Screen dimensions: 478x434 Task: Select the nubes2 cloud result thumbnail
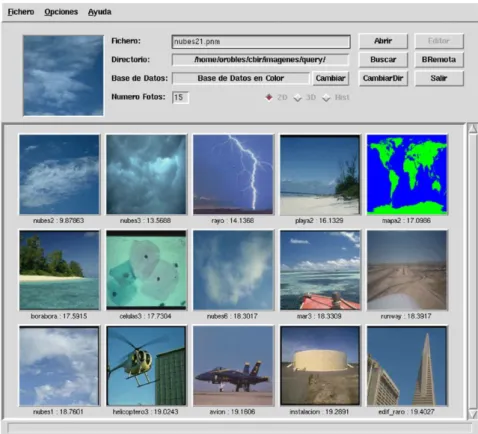59,174
